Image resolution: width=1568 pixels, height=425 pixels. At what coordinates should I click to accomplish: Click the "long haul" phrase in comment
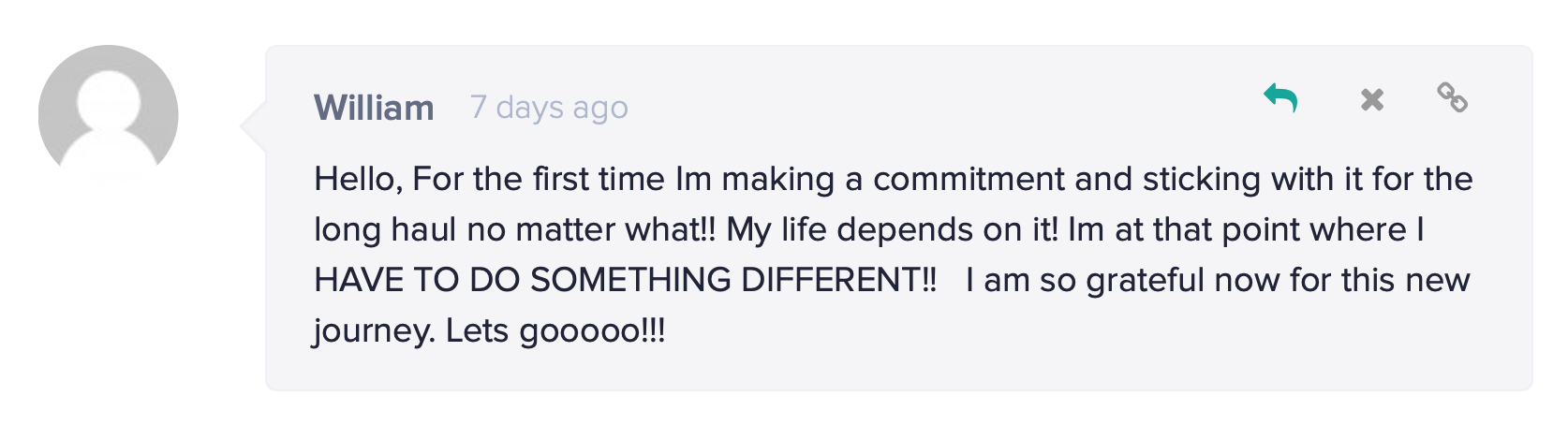click(385, 229)
